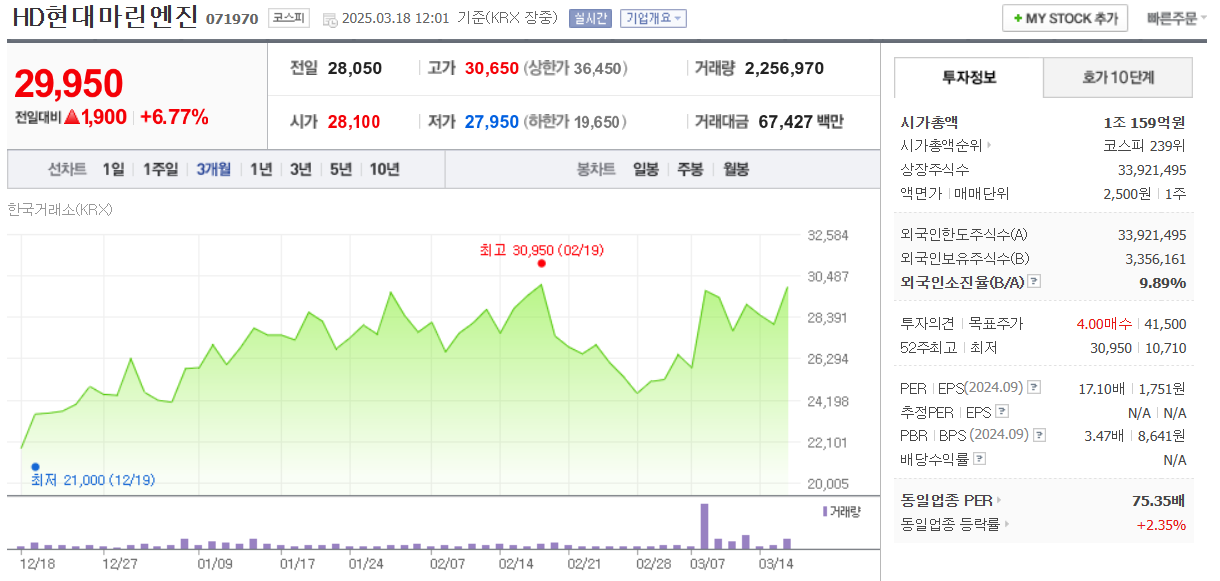Switch to the 투자정보 tab
The height and width of the screenshot is (581, 1220).
[x=968, y=77]
